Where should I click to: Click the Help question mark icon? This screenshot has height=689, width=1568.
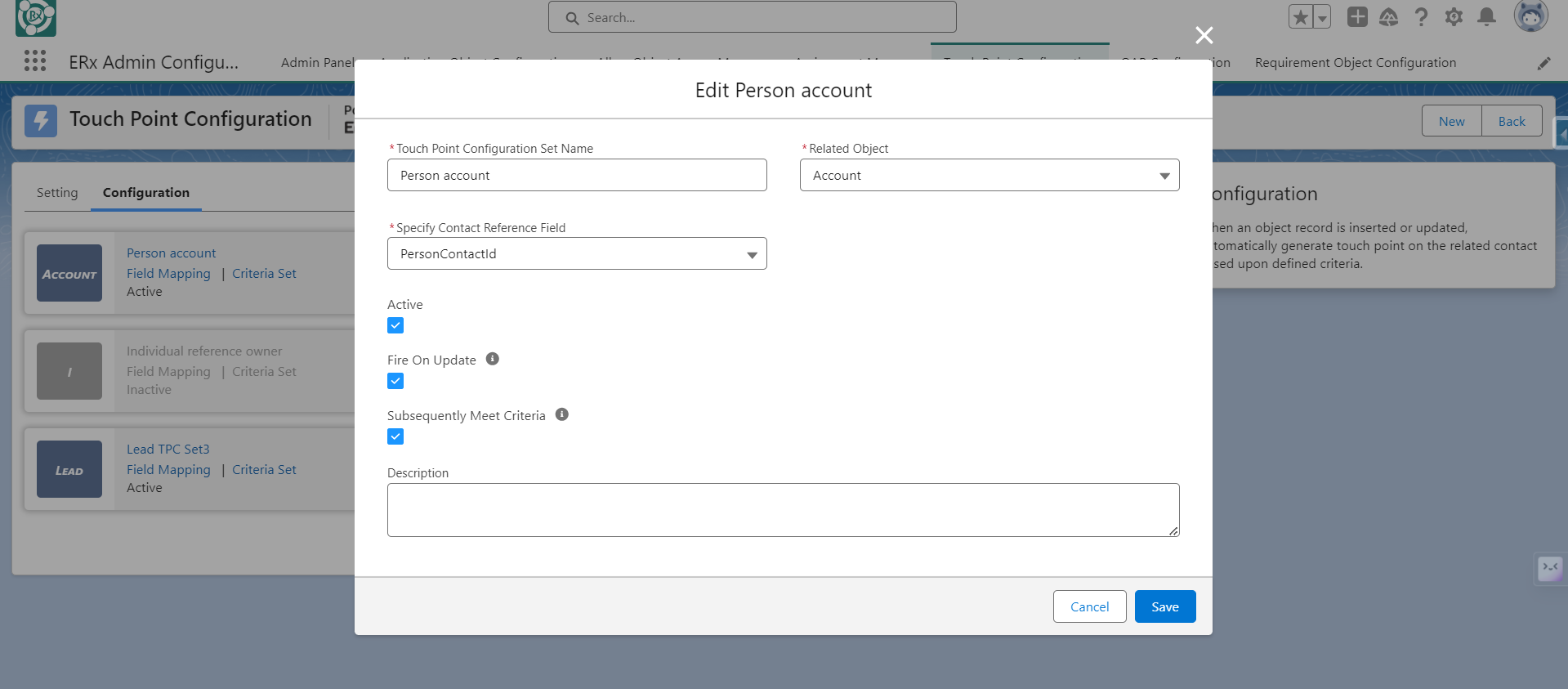(x=1421, y=17)
